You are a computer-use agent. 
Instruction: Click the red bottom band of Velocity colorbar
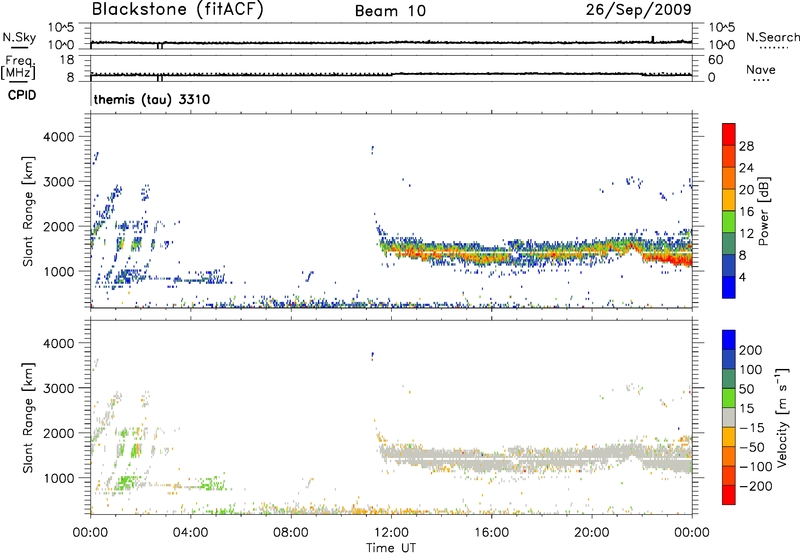[729, 495]
